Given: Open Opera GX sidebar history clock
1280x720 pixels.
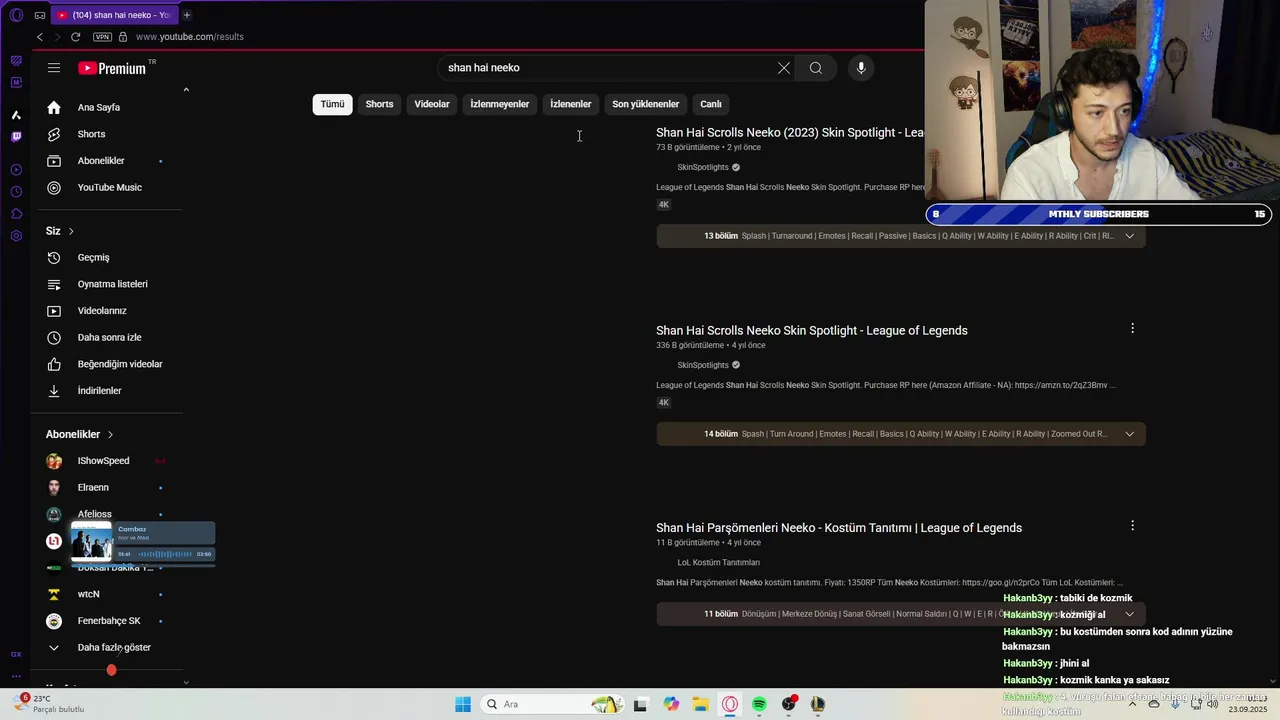Looking at the screenshot, I should coord(16,191).
